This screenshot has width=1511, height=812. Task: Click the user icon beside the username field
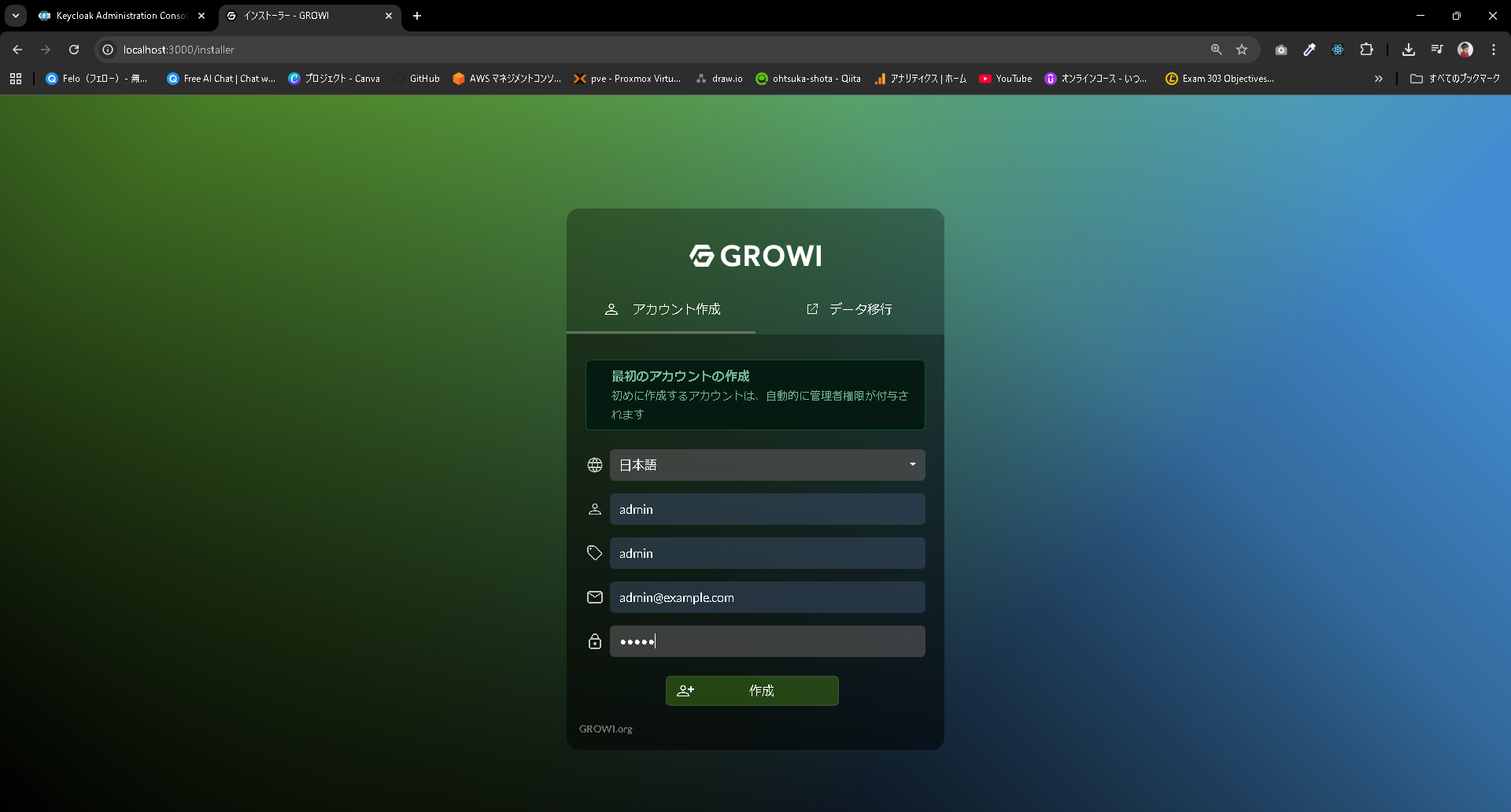(x=595, y=509)
